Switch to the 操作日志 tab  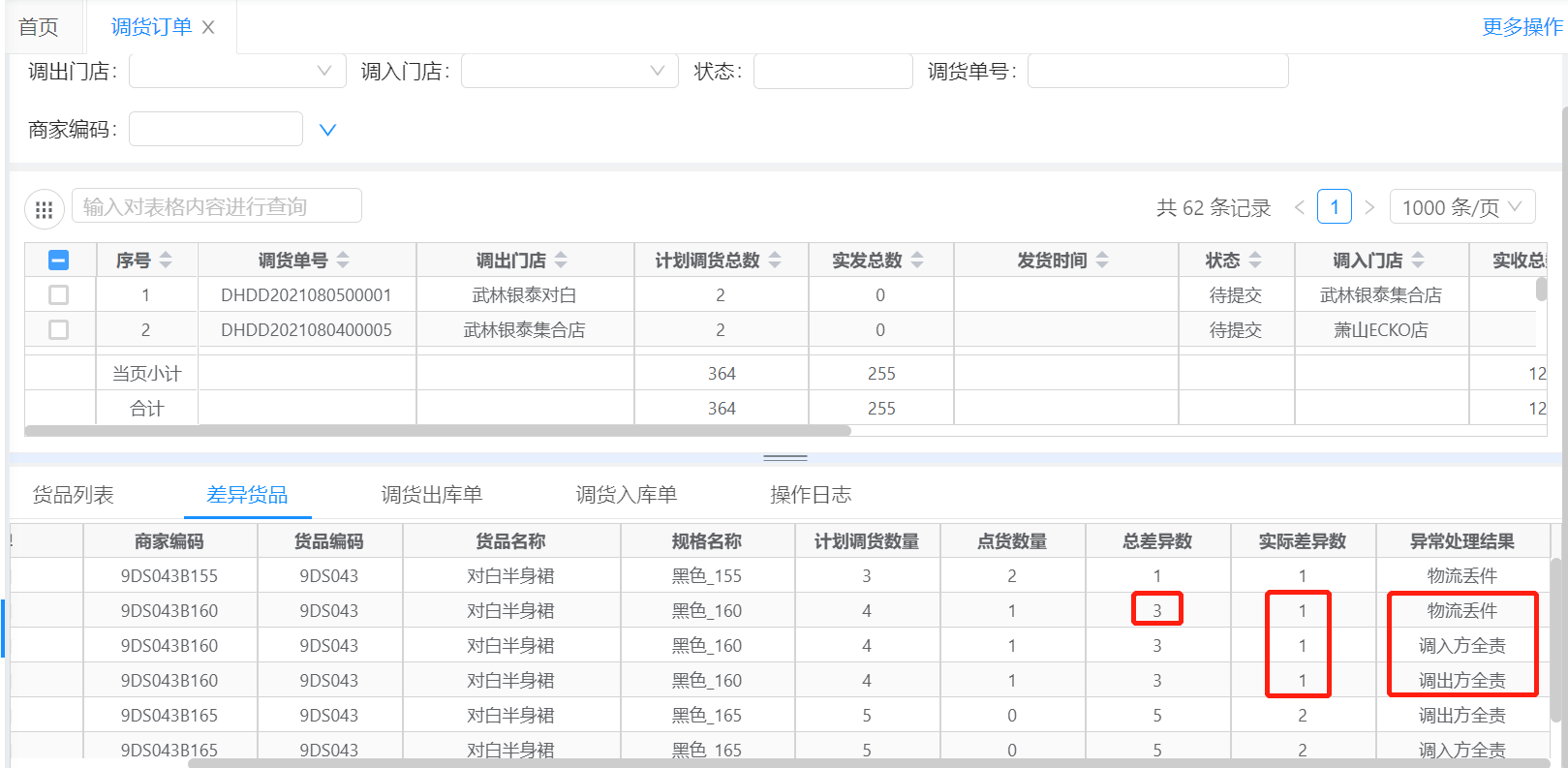(811, 495)
